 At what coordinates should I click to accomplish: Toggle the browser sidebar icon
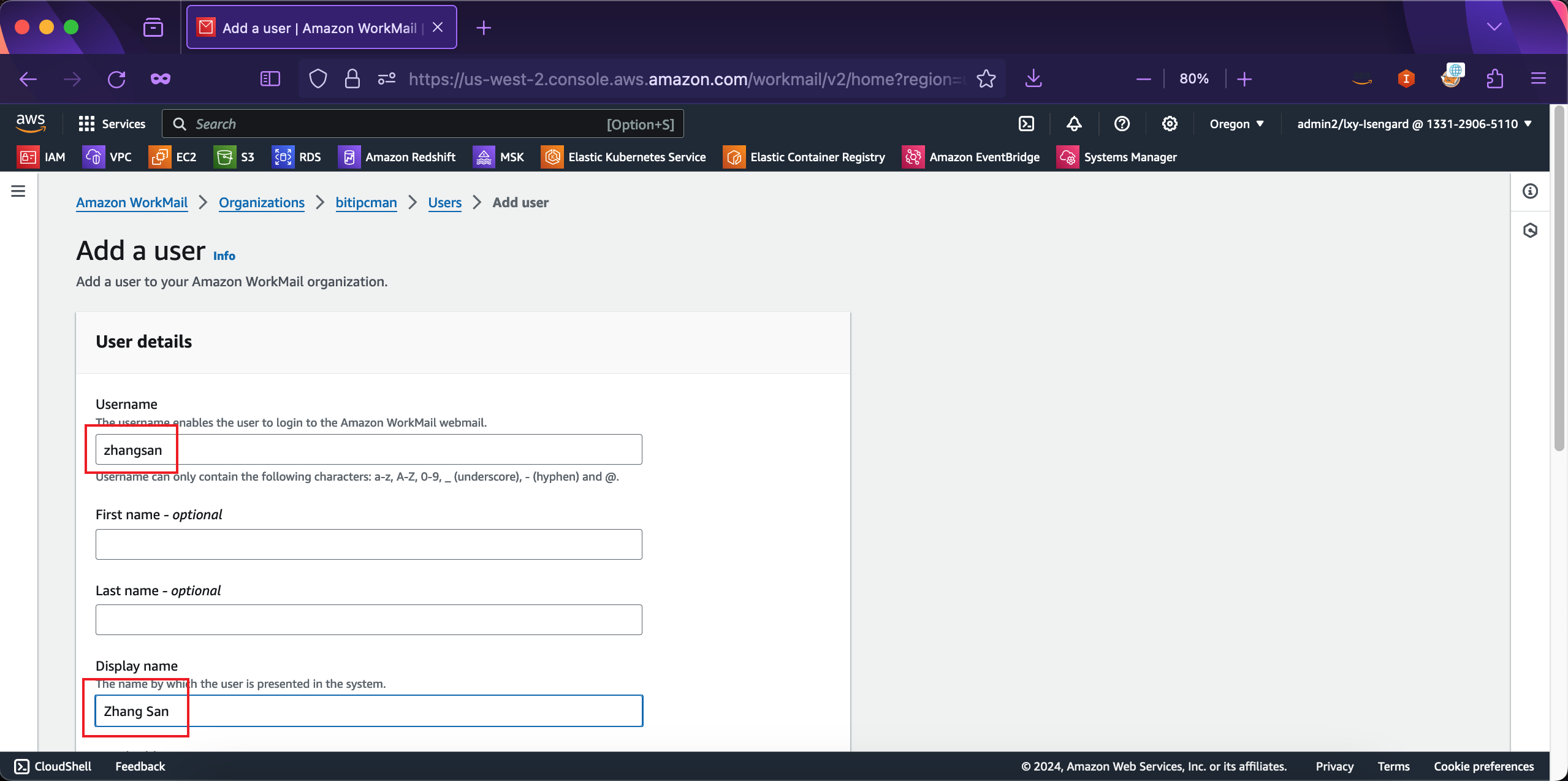270,79
